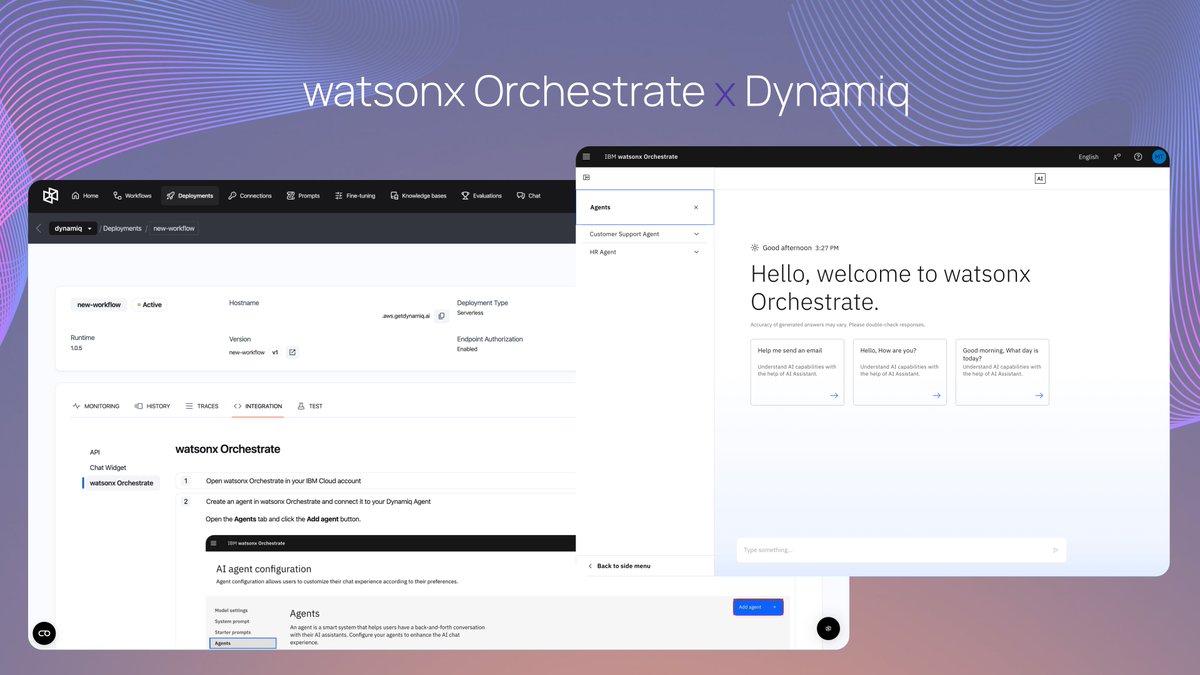Switch to the Traces tab
The height and width of the screenshot is (675, 1200).
[x=202, y=406]
